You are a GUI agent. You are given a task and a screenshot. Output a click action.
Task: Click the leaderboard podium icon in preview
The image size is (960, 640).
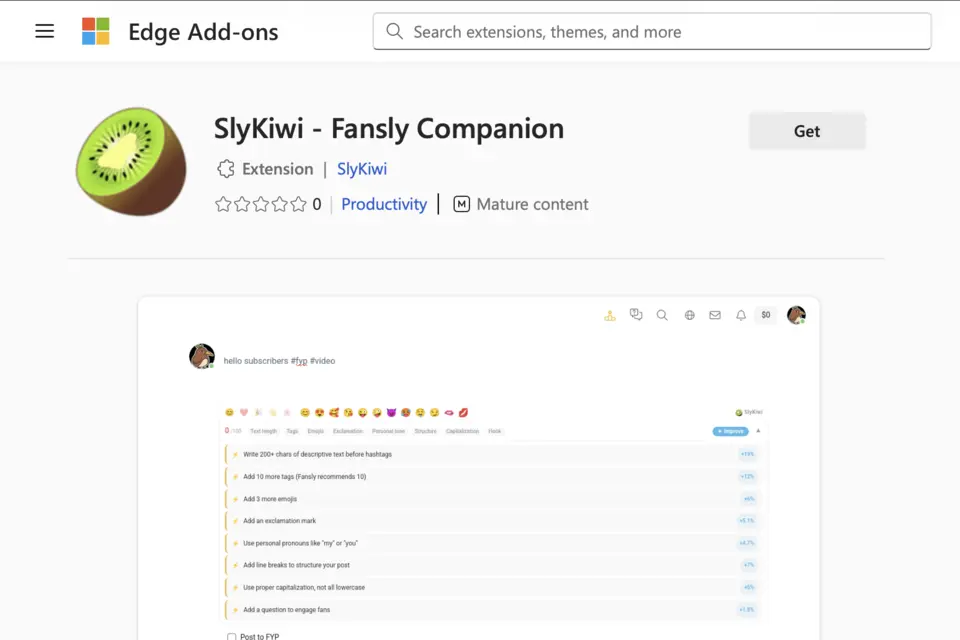tap(610, 315)
